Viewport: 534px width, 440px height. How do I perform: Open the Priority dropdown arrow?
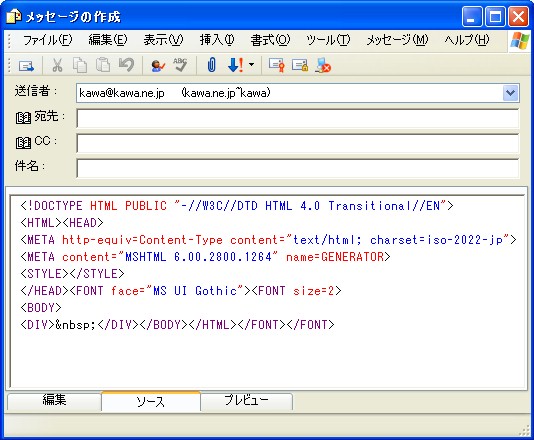251,64
